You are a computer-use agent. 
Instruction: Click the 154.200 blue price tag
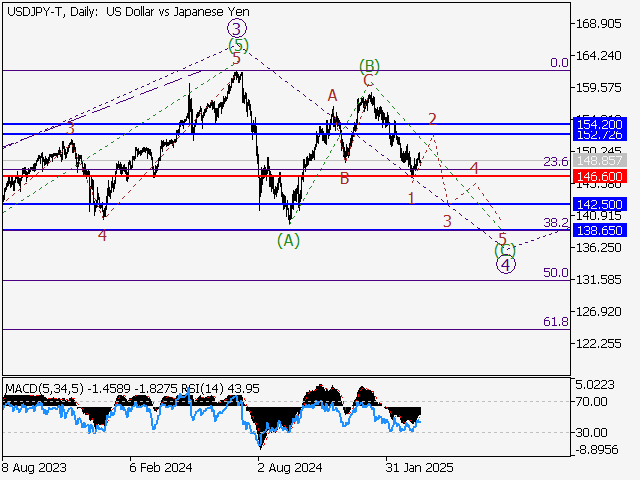(x=601, y=123)
